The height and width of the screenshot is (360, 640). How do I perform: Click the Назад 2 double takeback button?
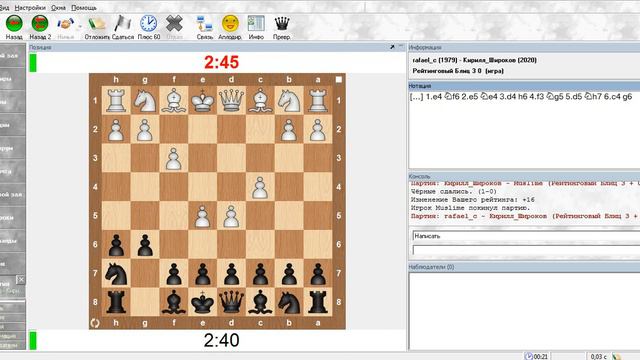40,24
